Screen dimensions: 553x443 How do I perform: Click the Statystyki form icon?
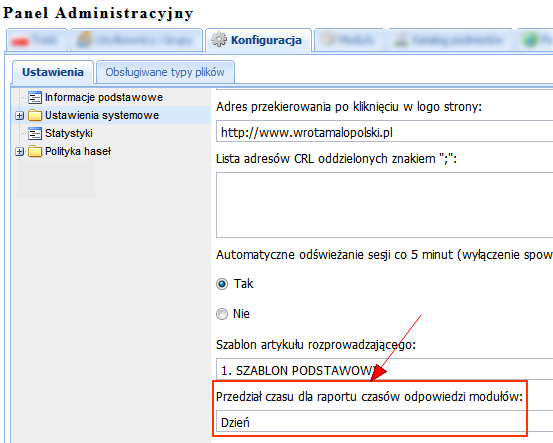[x=35, y=133]
